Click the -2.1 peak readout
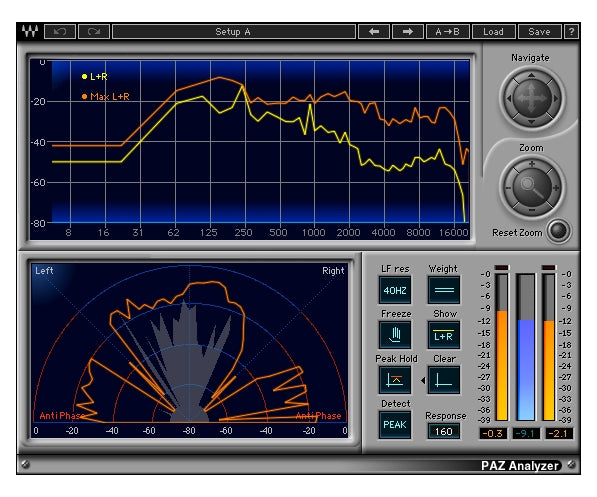The image size is (597, 497). coord(558,433)
